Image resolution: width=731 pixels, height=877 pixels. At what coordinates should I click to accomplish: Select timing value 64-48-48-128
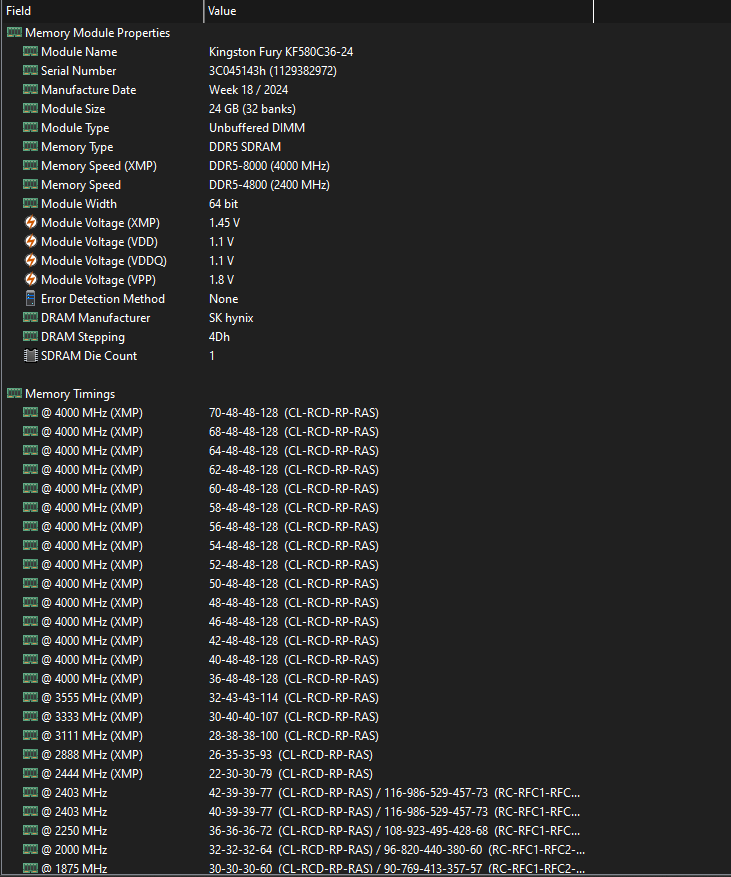pos(243,451)
